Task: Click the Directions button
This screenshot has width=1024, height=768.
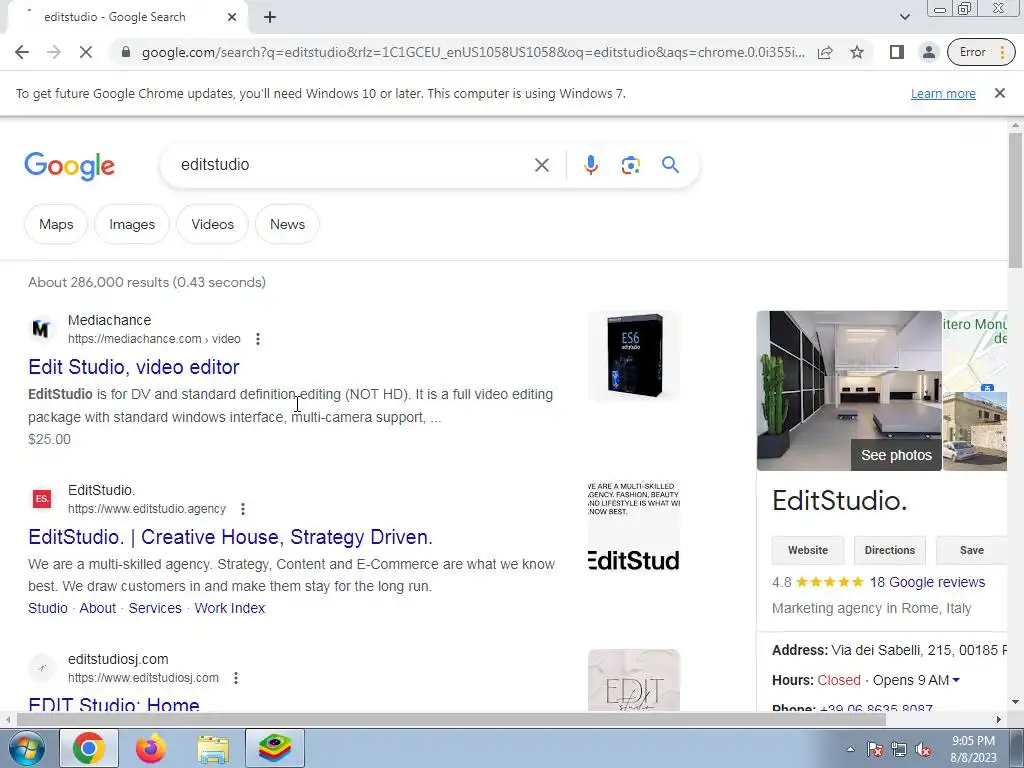Action: click(889, 550)
